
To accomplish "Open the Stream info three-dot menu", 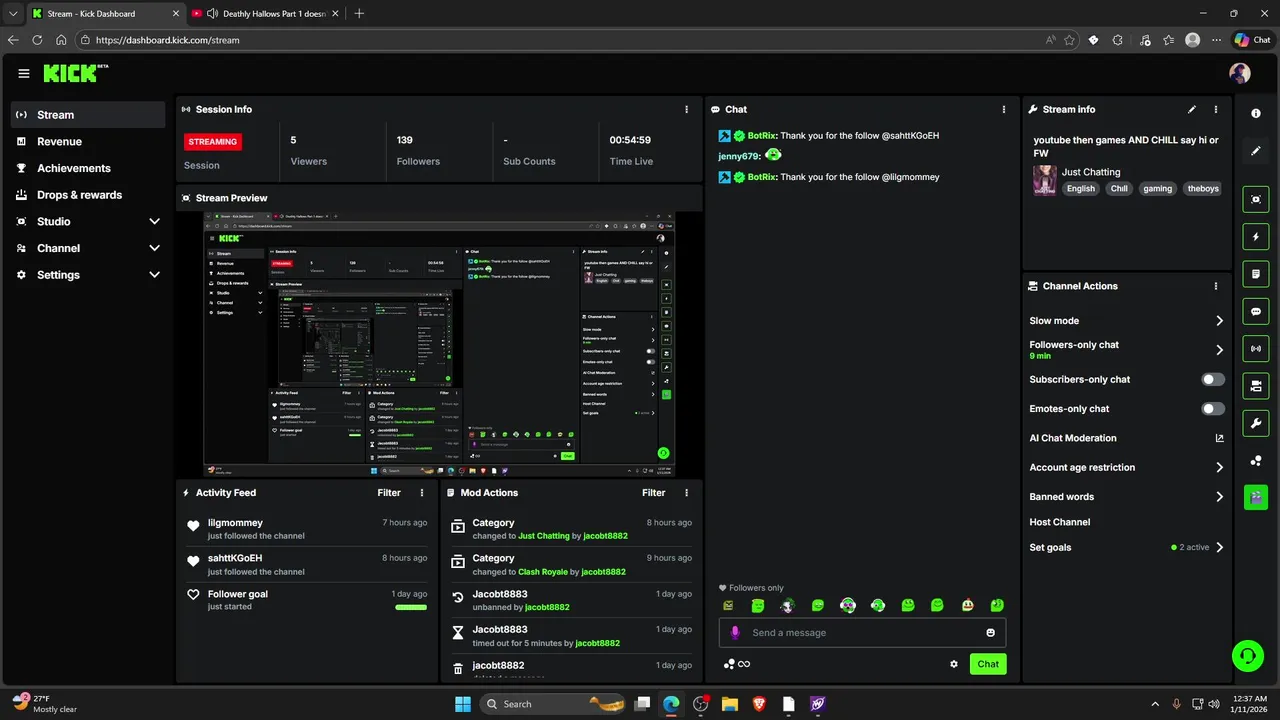I will coord(1216,109).
